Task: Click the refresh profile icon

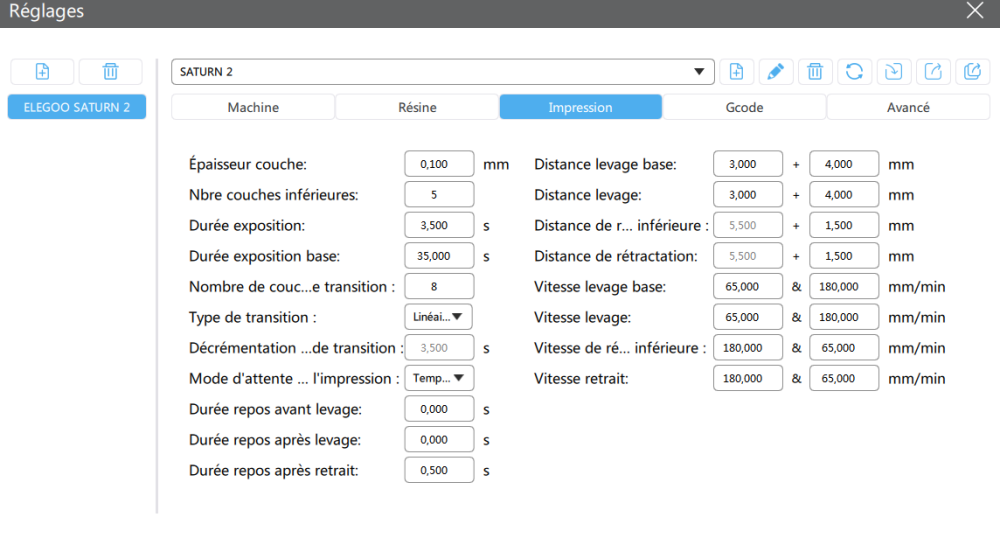Action: 854,71
